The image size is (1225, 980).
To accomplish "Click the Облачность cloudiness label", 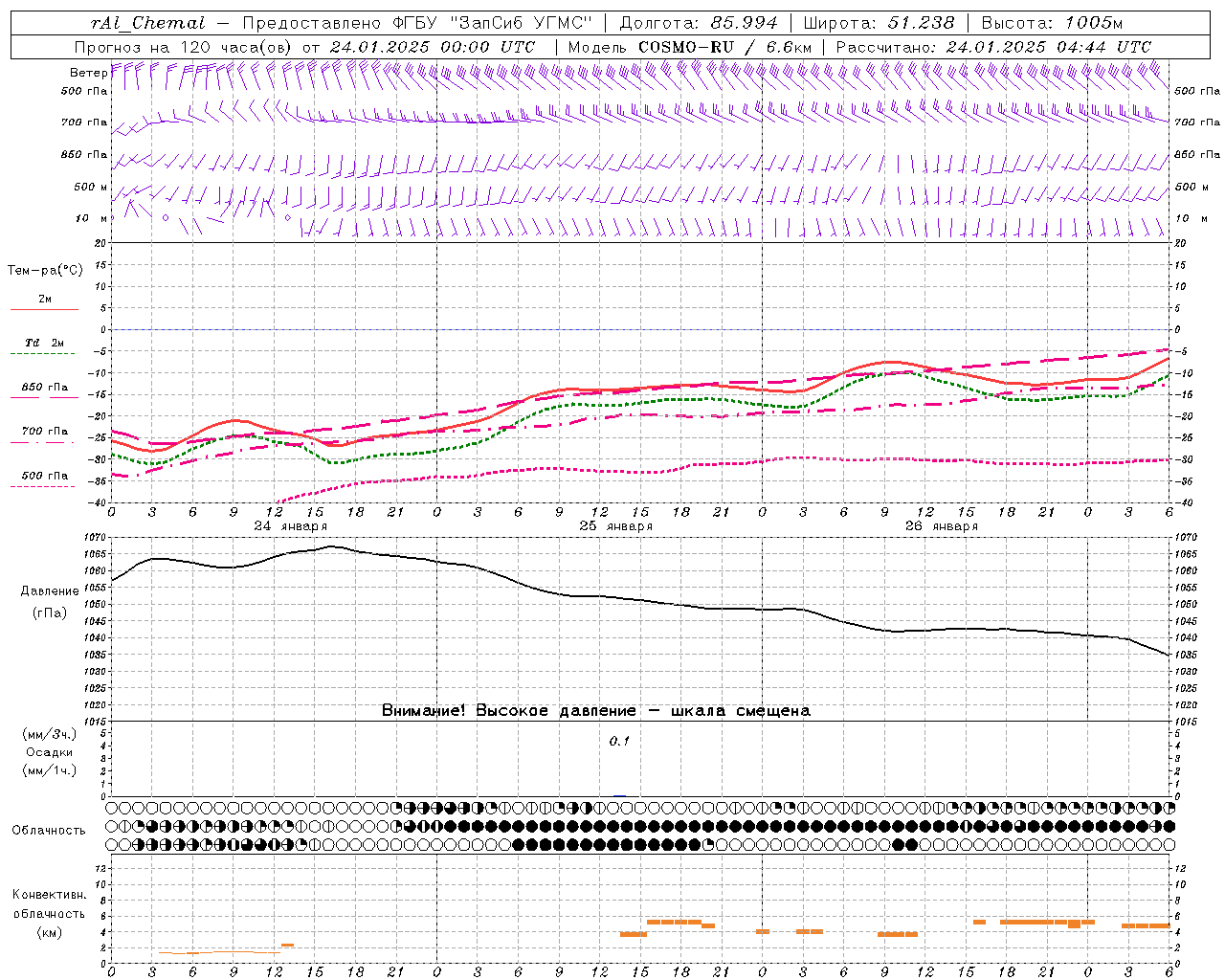I will (49, 831).
